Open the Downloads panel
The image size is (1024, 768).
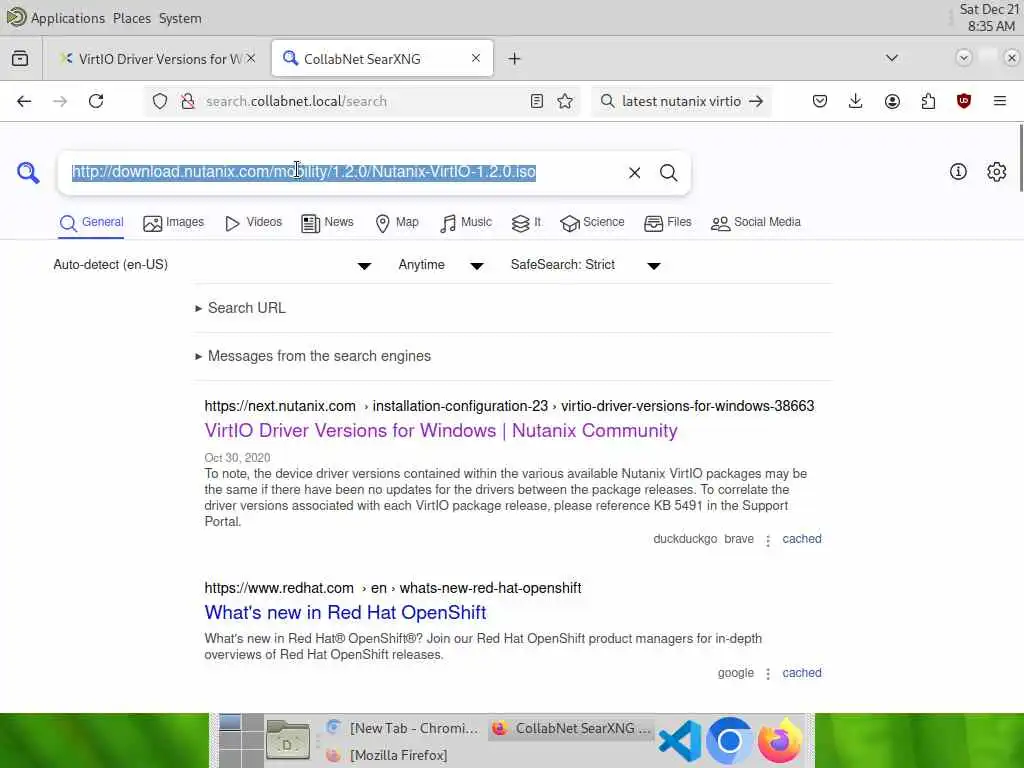pos(856,101)
